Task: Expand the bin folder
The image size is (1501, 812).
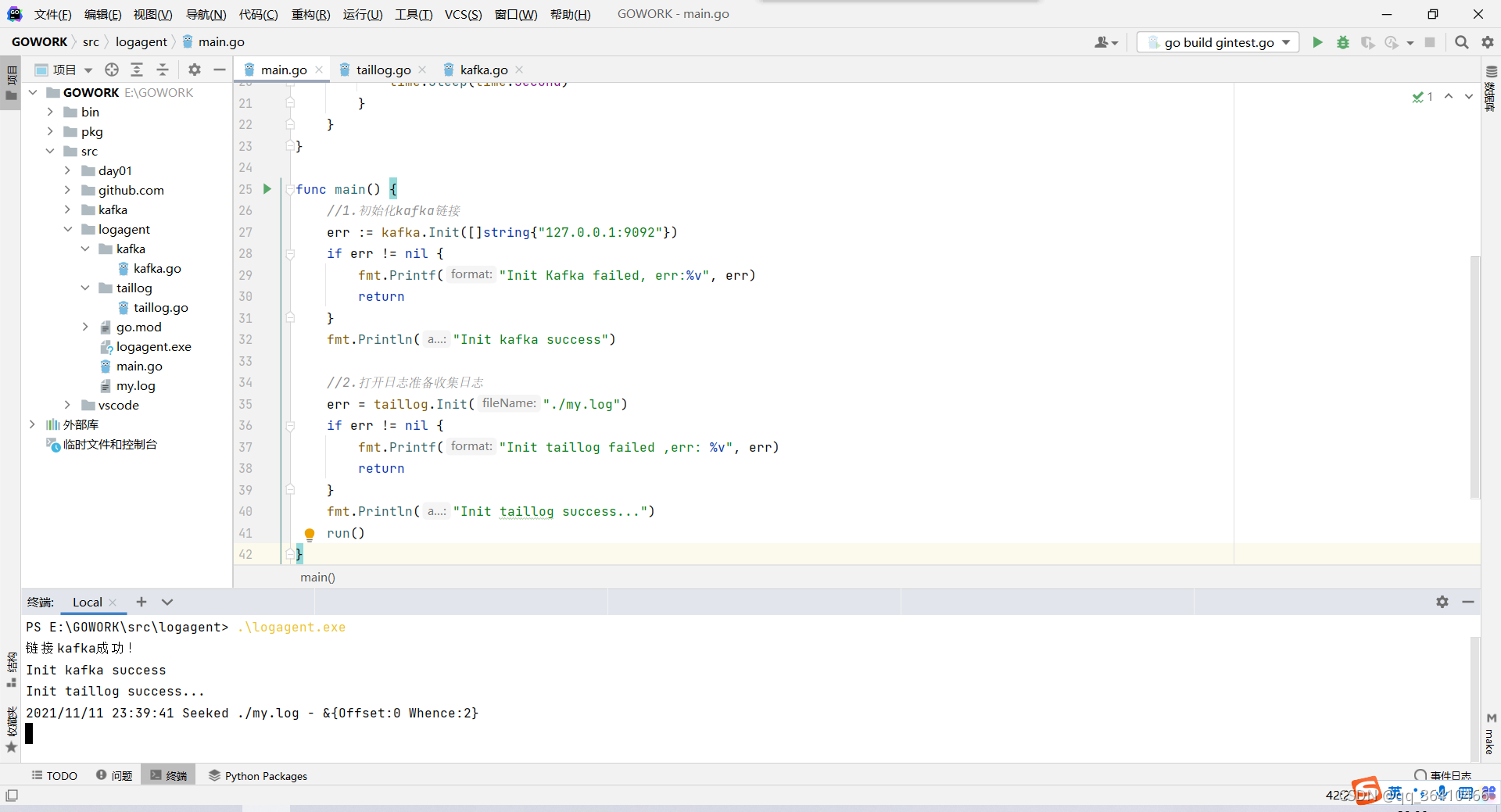Action: (x=50, y=112)
